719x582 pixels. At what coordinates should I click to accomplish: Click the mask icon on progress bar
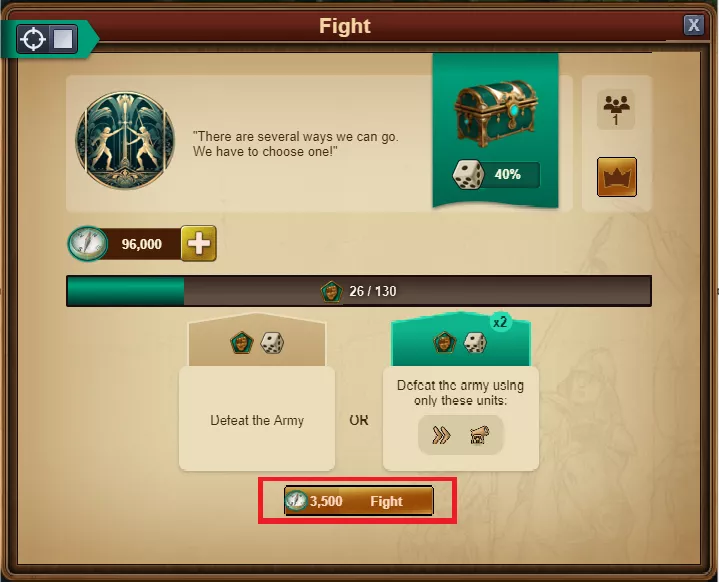(x=332, y=291)
